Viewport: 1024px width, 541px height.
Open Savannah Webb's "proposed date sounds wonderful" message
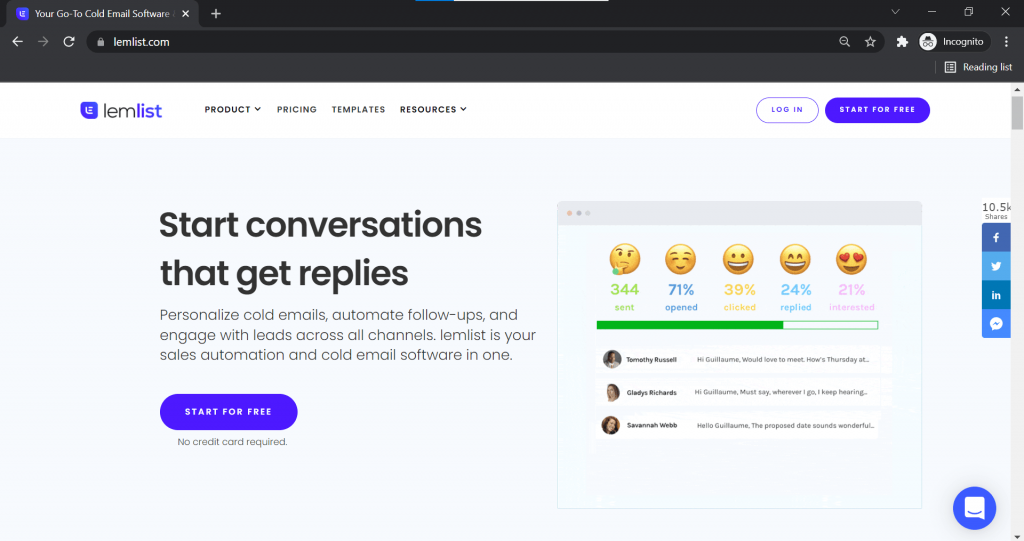pyautogui.click(x=785, y=425)
